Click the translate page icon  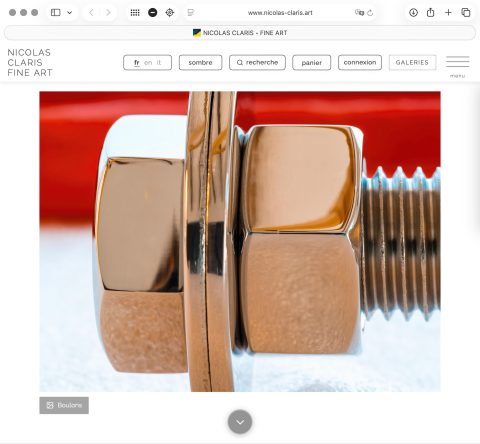[359, 13]
